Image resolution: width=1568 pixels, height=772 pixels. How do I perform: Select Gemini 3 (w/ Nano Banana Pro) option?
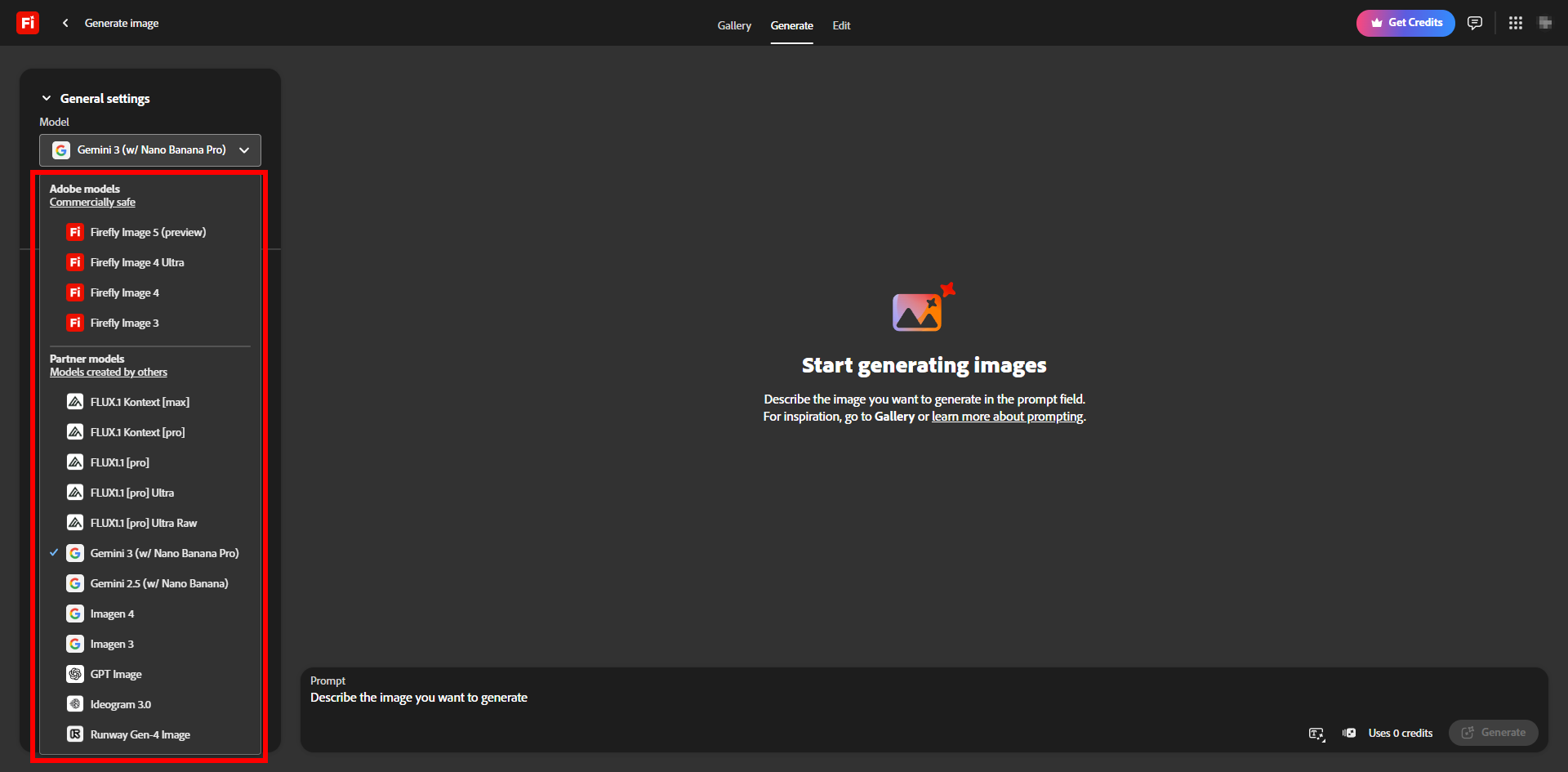164,553
